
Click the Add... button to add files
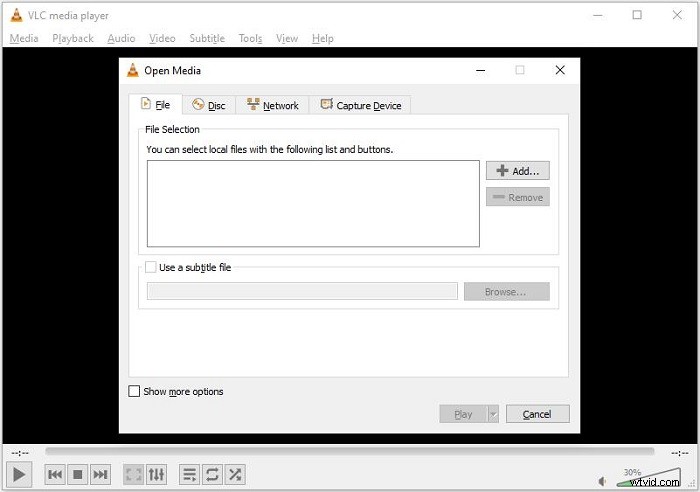coord(517,171)
